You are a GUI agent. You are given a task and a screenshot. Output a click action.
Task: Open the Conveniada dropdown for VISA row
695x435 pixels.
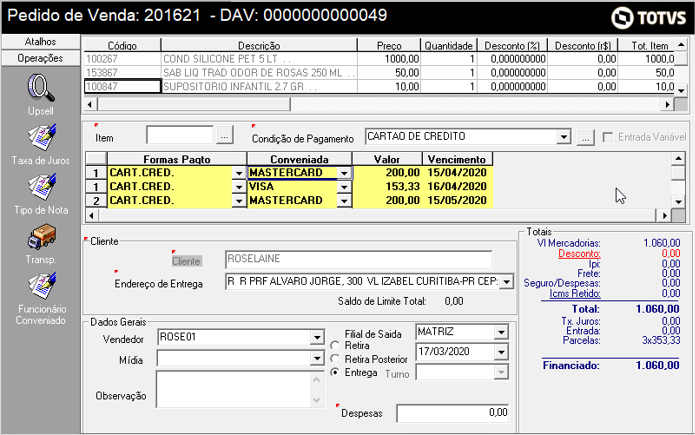(344, 187)
